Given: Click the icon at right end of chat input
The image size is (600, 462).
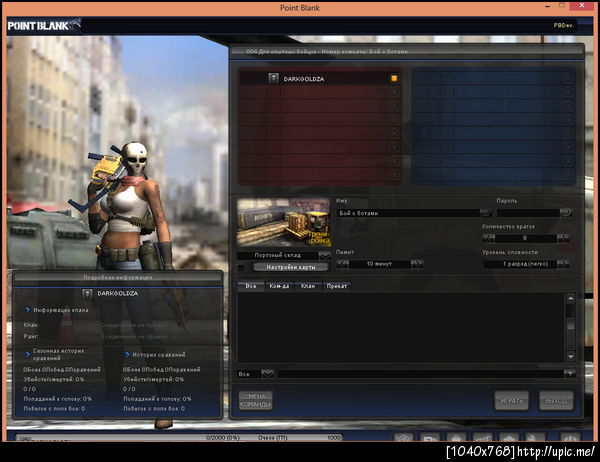Looking at the screenshot, I should pos(570,373).
